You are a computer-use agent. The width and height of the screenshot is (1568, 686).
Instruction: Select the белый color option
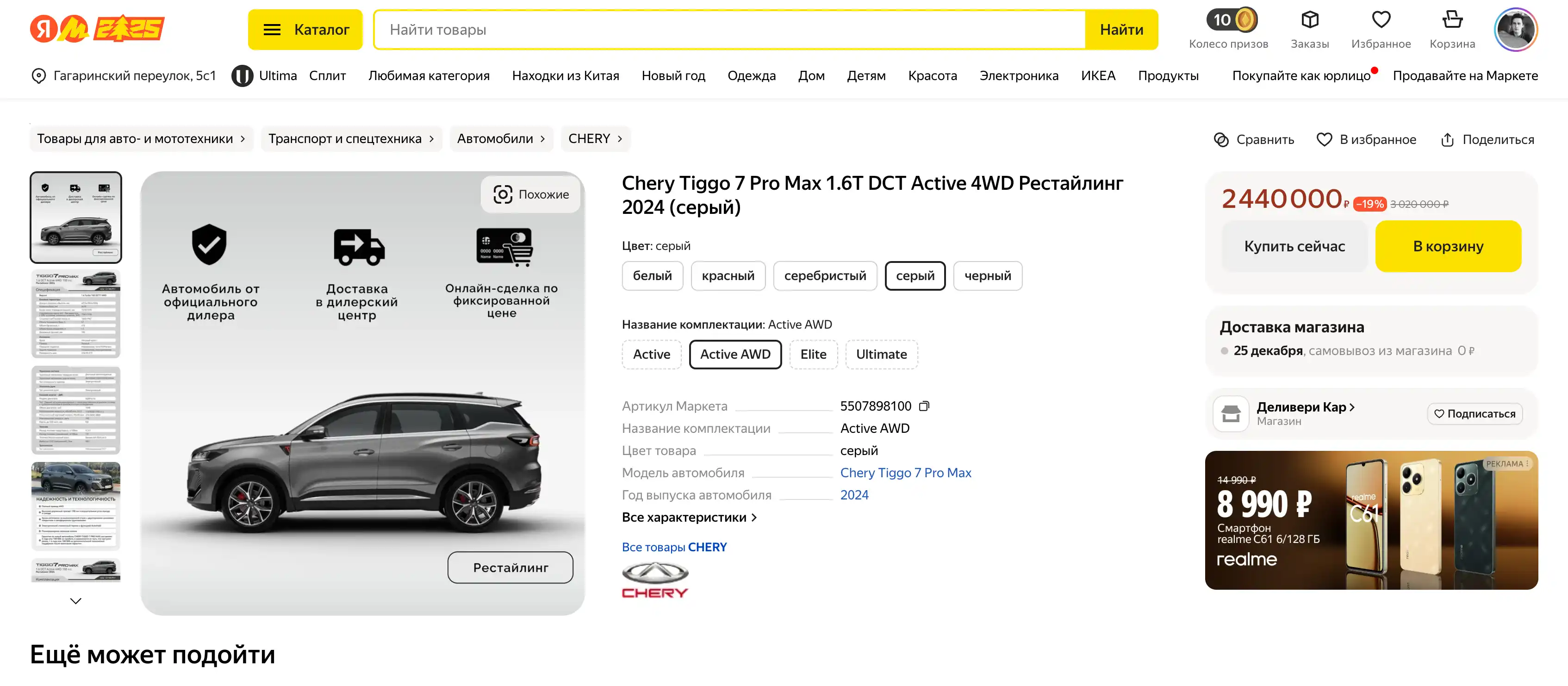click(x=652, y=276)
